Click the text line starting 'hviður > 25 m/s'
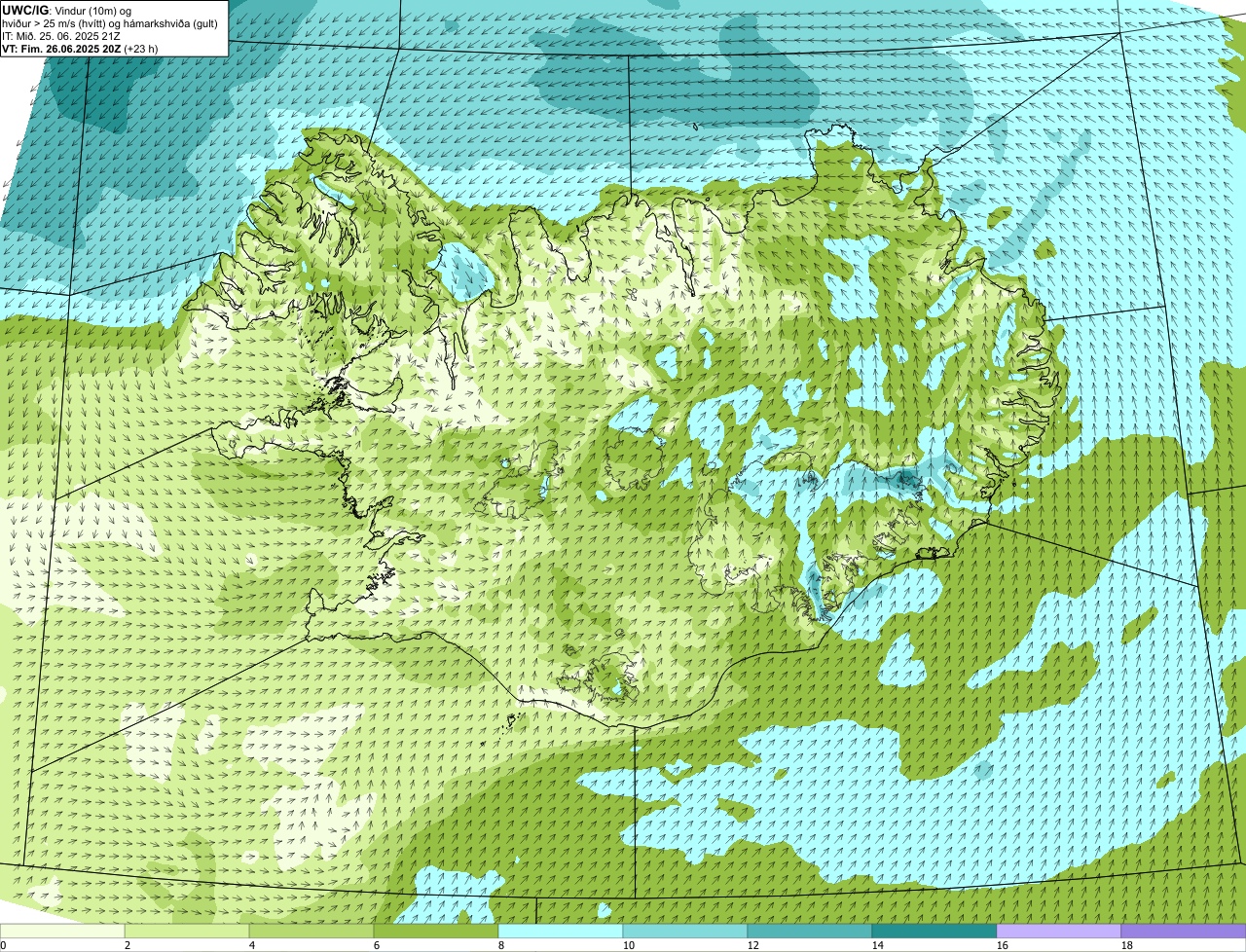The height and width of the screenshot is (952, 1246). click(110, 23)
